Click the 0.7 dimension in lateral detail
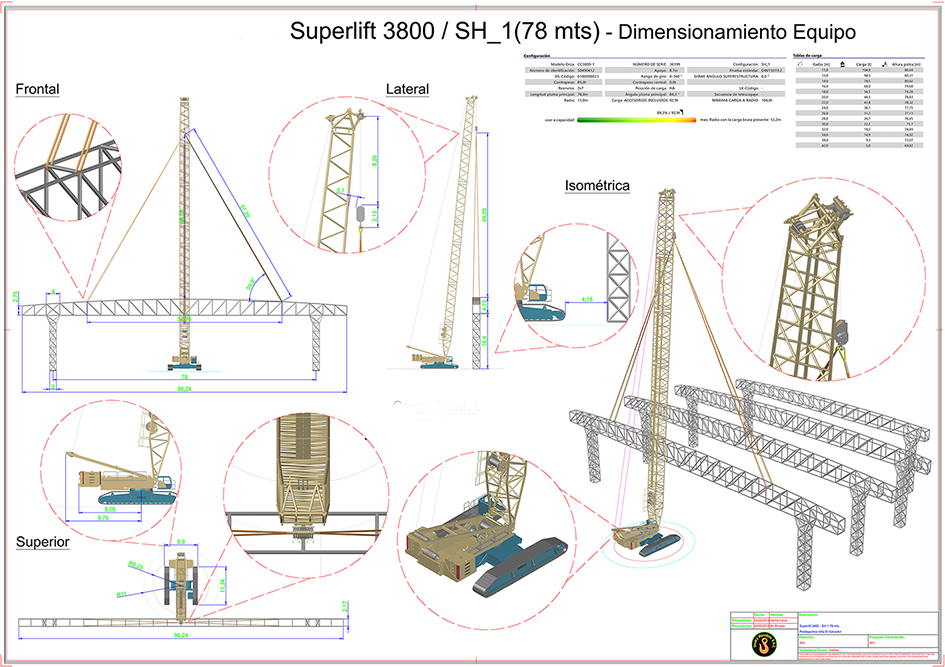Screen dimensions: 945x667 tap(341, 190)
